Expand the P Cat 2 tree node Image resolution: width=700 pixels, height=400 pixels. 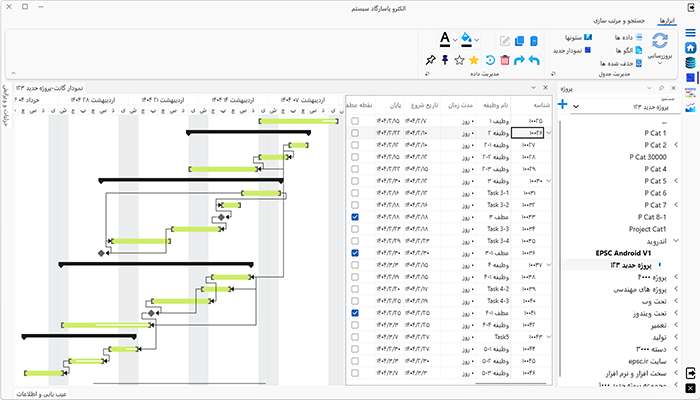pyautogui.click(x=676, y=145)
